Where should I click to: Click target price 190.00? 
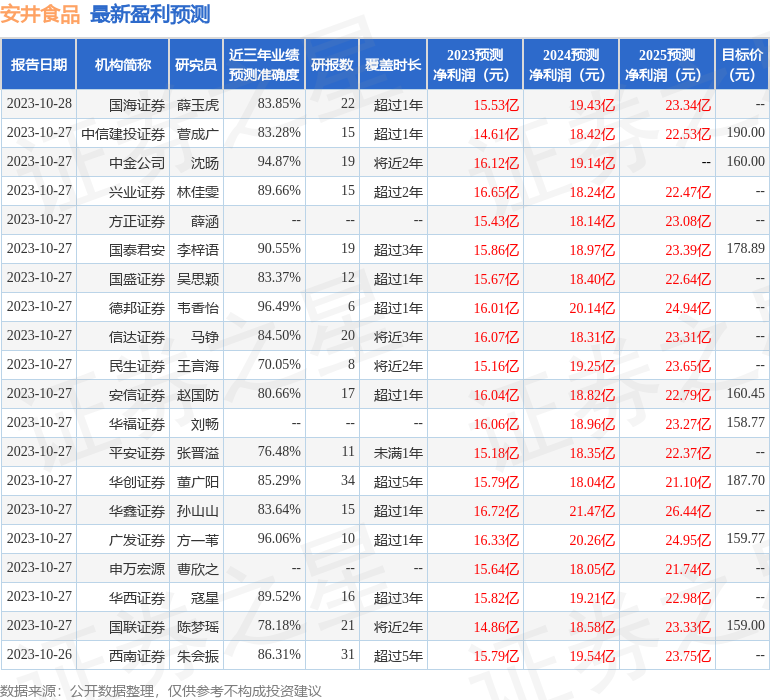tap(745, 133)
